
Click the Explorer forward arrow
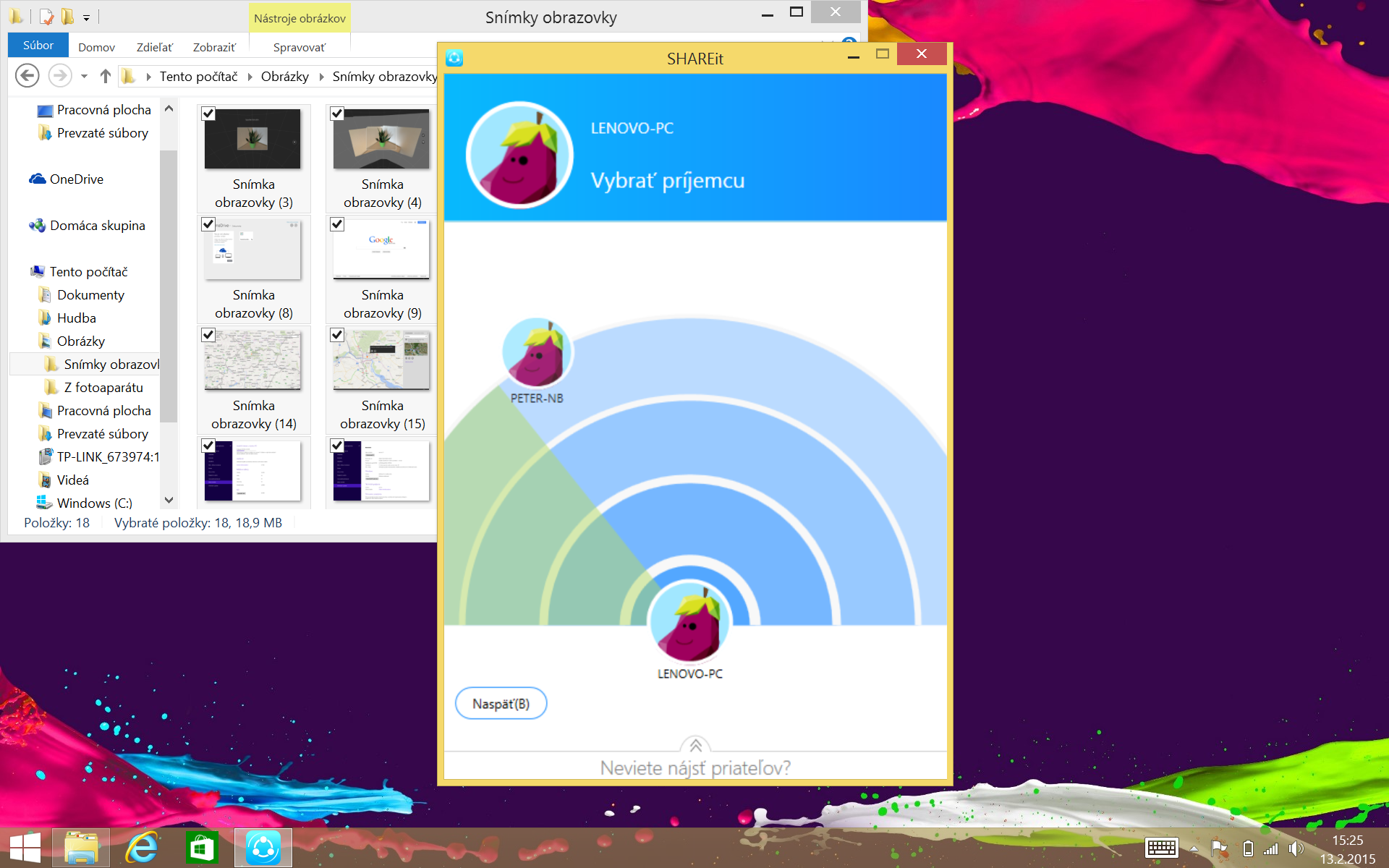tap(60, 75)
